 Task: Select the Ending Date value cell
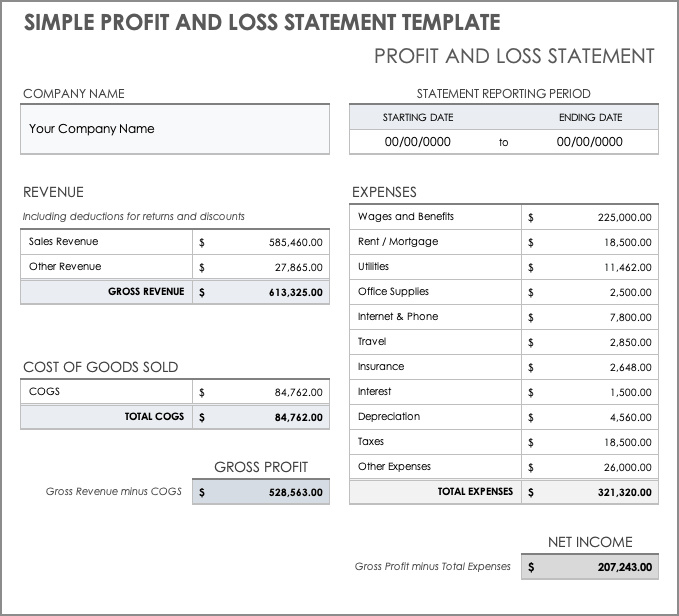[589, 142]
